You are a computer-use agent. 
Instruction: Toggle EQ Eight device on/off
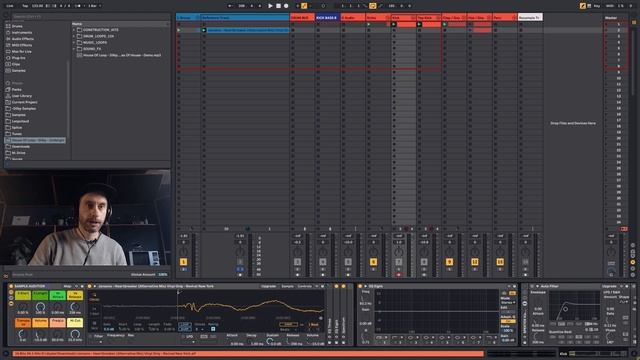point(360,287)
